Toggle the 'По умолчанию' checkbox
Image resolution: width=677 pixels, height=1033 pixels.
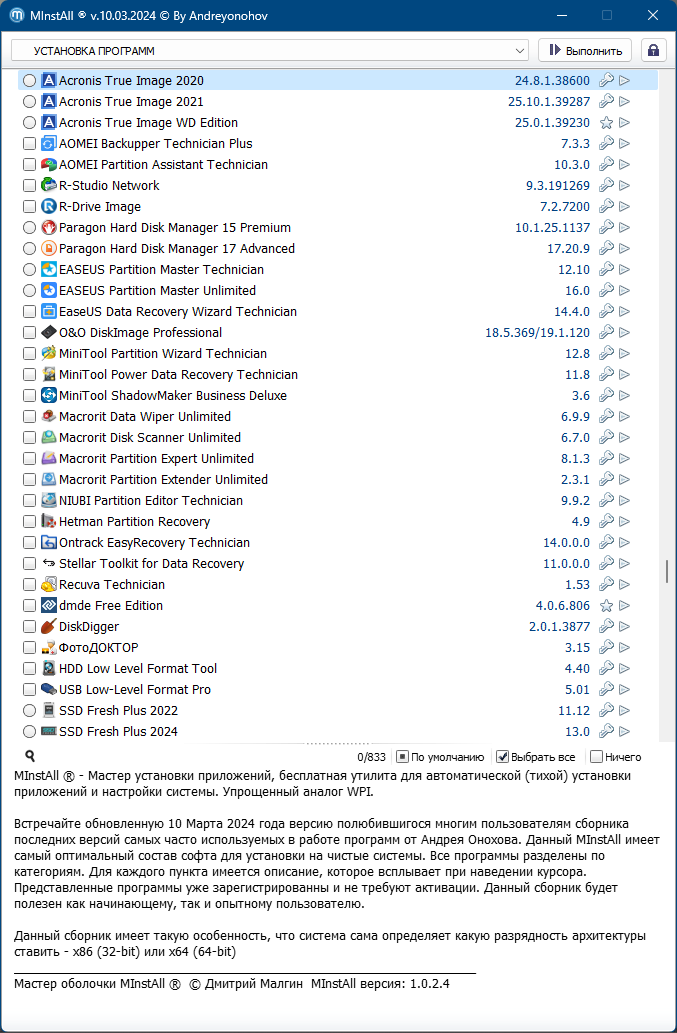[x=403, y=757]
